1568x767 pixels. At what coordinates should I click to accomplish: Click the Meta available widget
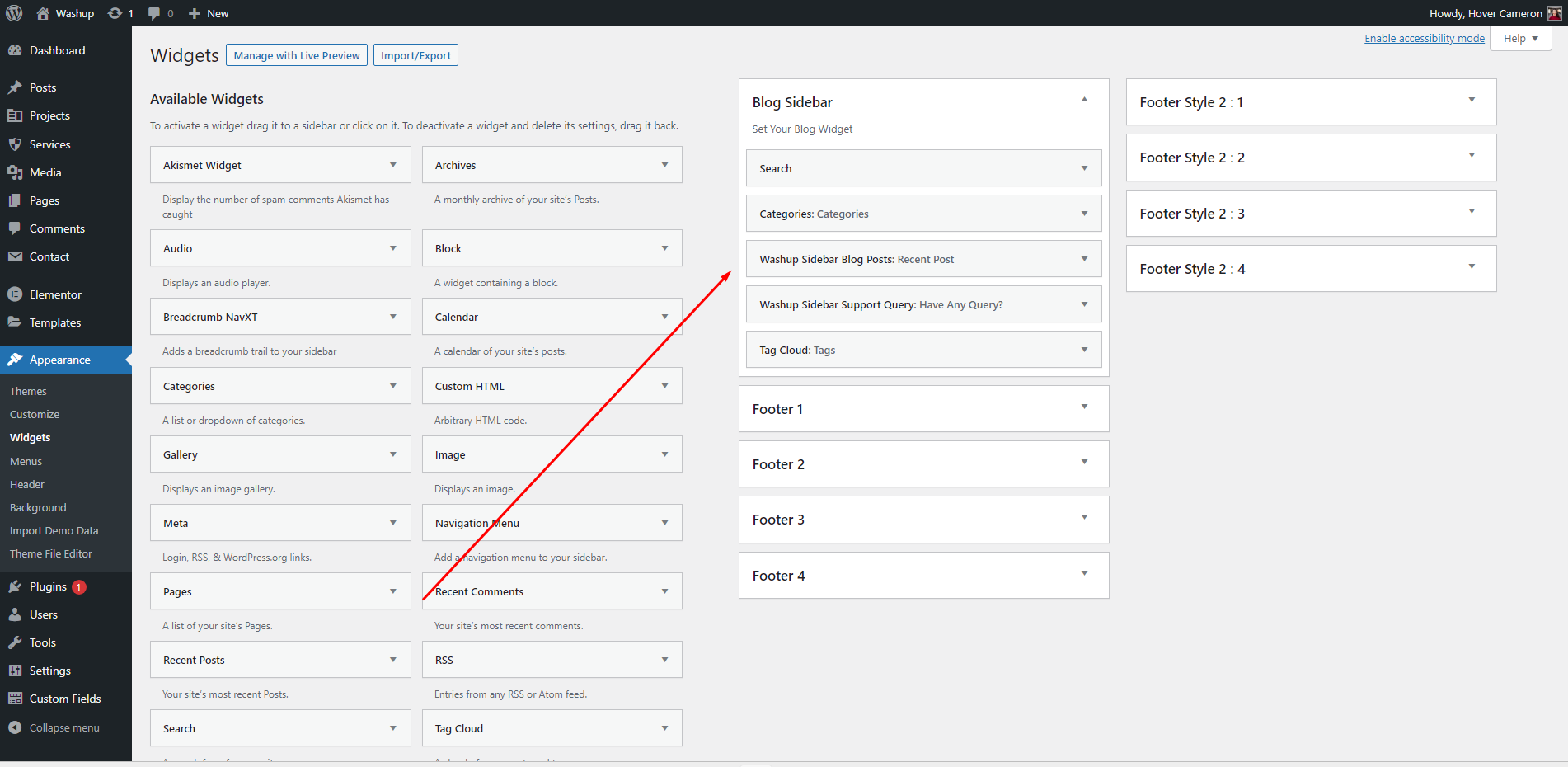[x=280, y=523]
